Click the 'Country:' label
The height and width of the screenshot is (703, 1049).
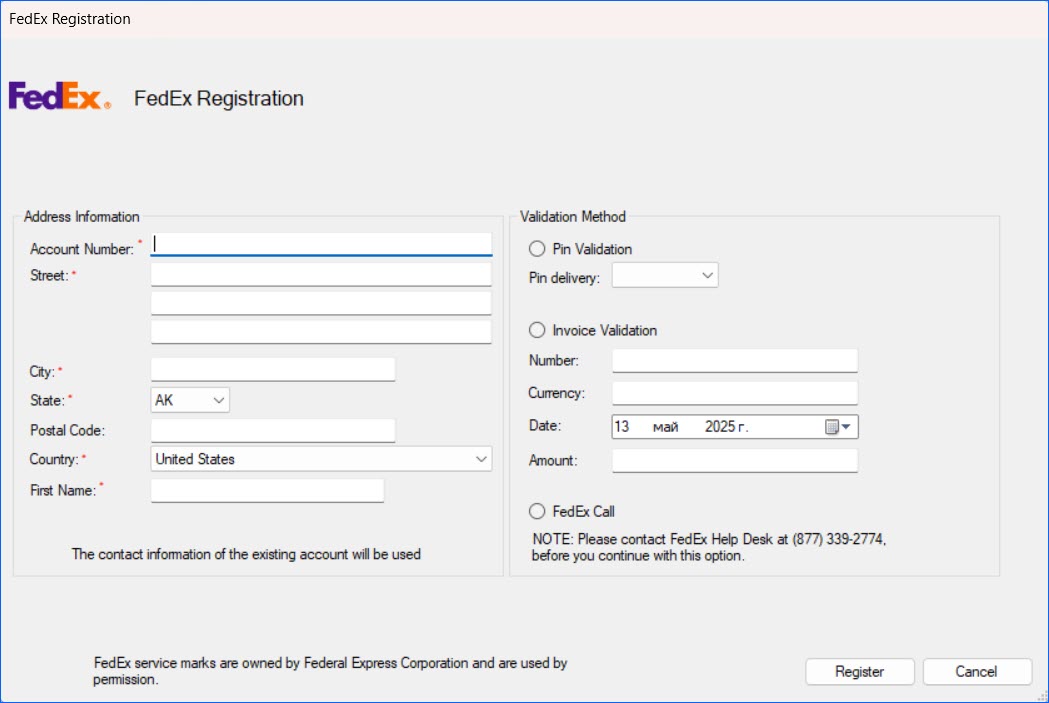[54, 459]
